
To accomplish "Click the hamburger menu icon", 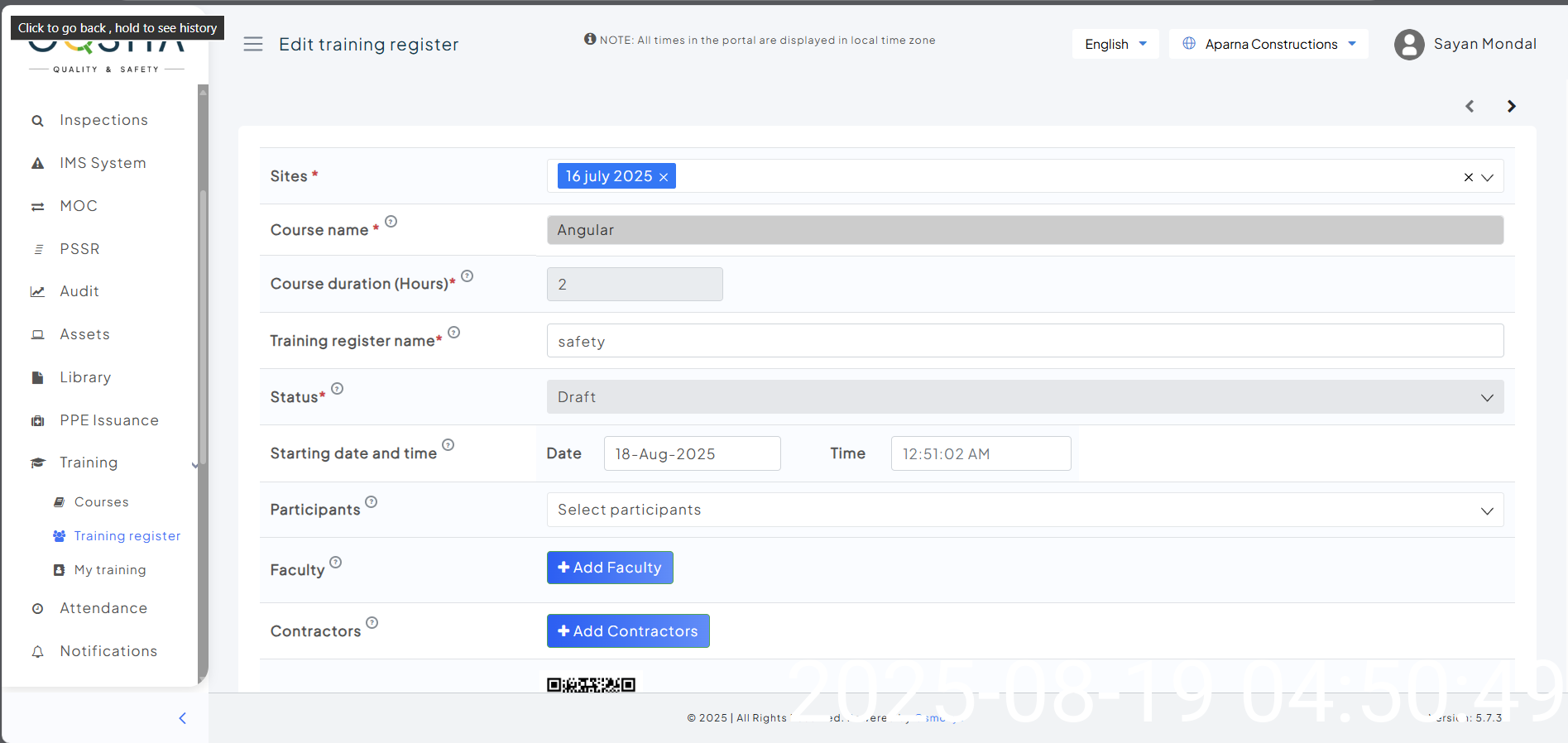I will 253,44.
